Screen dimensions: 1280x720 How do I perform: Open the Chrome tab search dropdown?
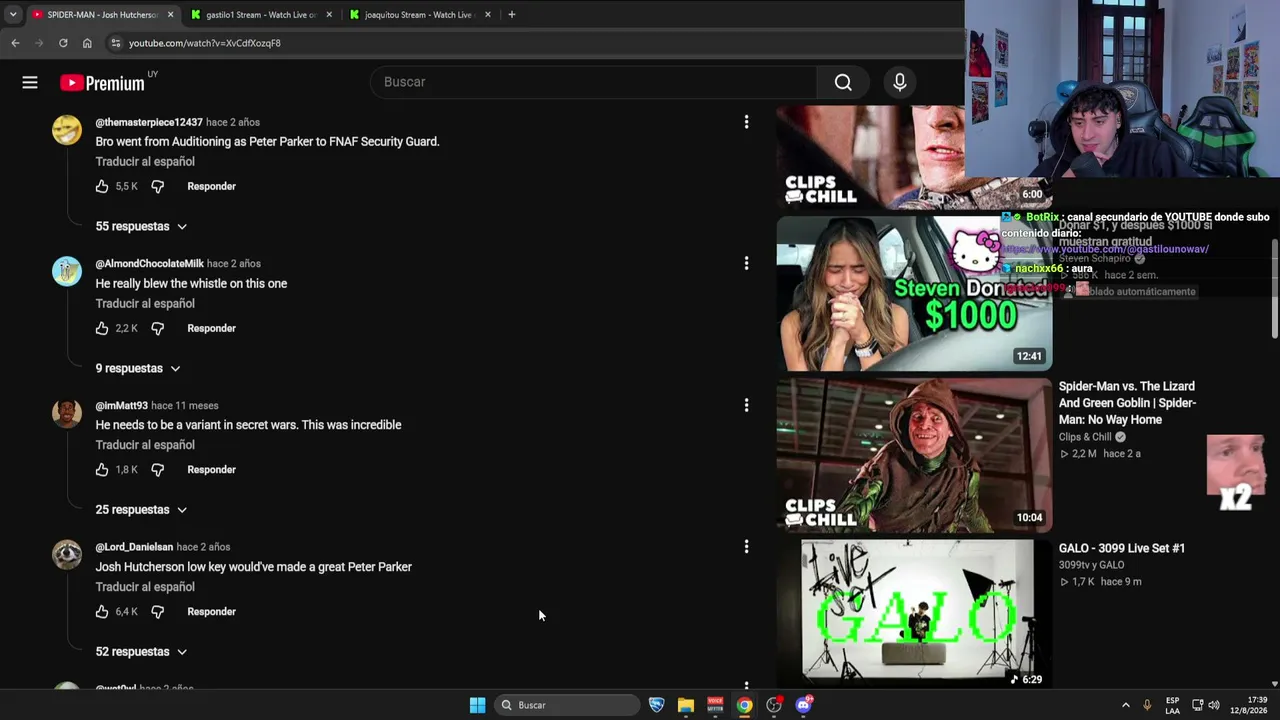click(x=12, y=15)
